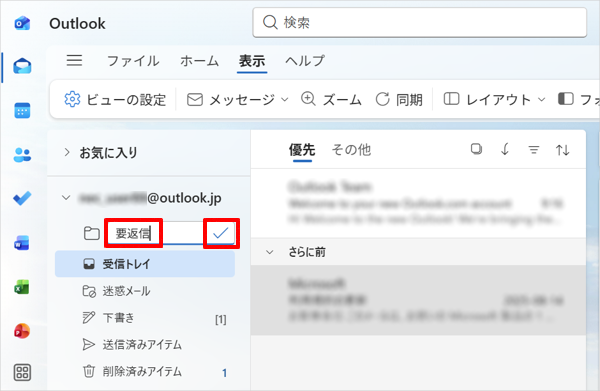Open the Calendar app in sidebar
Viewport: 600px width, 391px height.
pos(22,111)
